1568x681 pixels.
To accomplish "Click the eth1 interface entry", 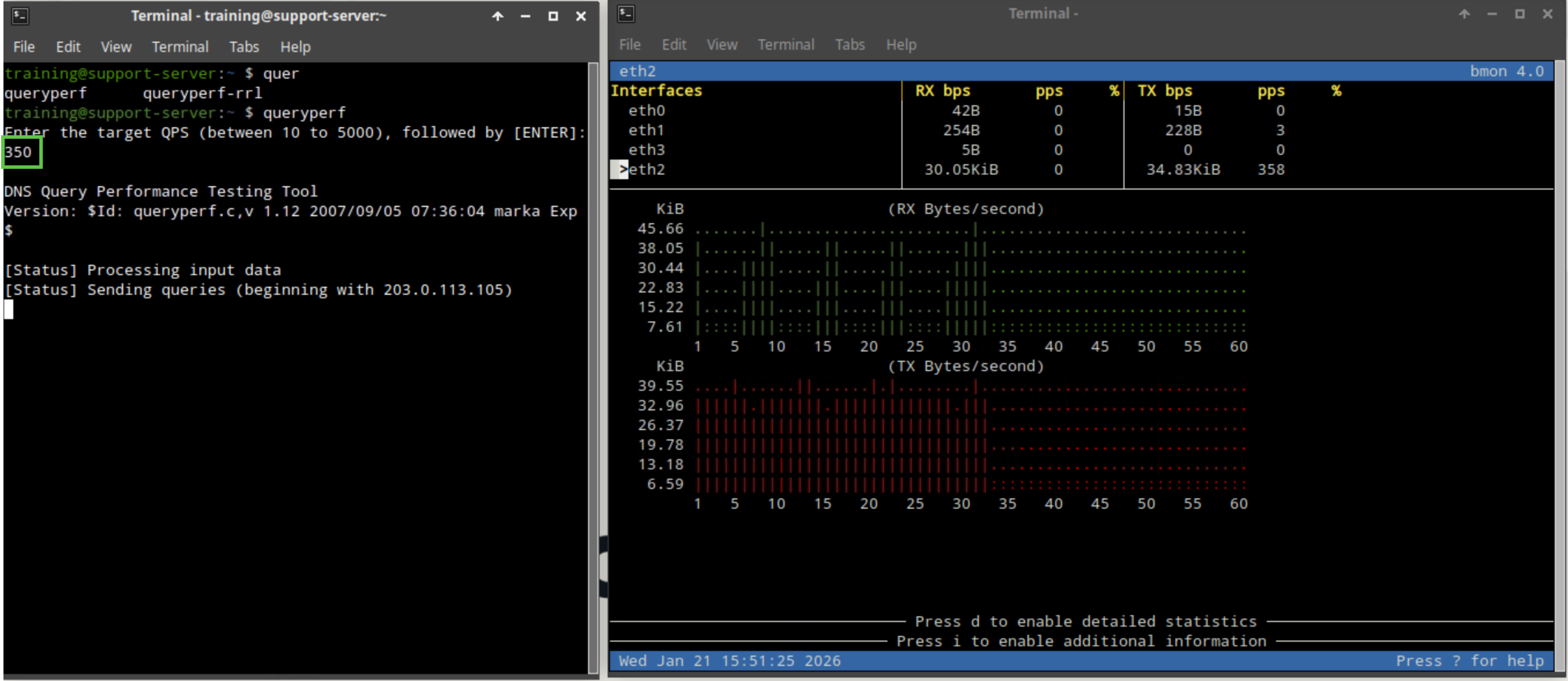I will [x=646, y=130].
